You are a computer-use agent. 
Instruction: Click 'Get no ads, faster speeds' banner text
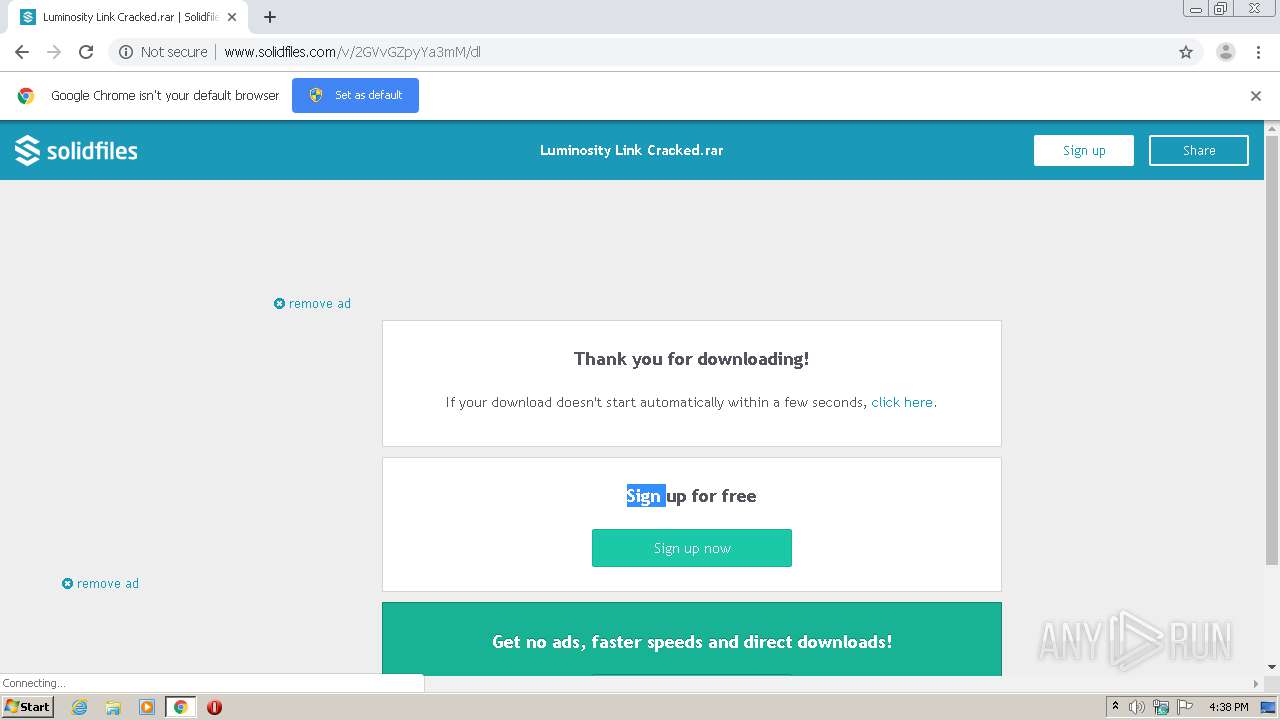tap(692, 642)
